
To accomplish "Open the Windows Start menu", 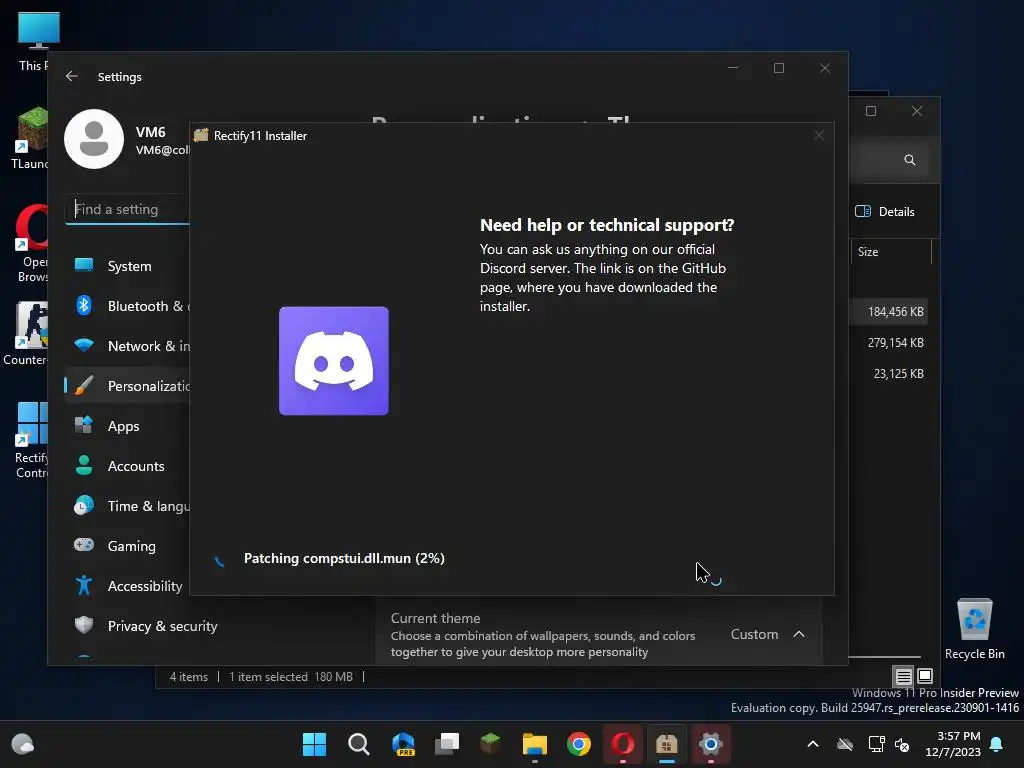I will (x=314, y=744).
